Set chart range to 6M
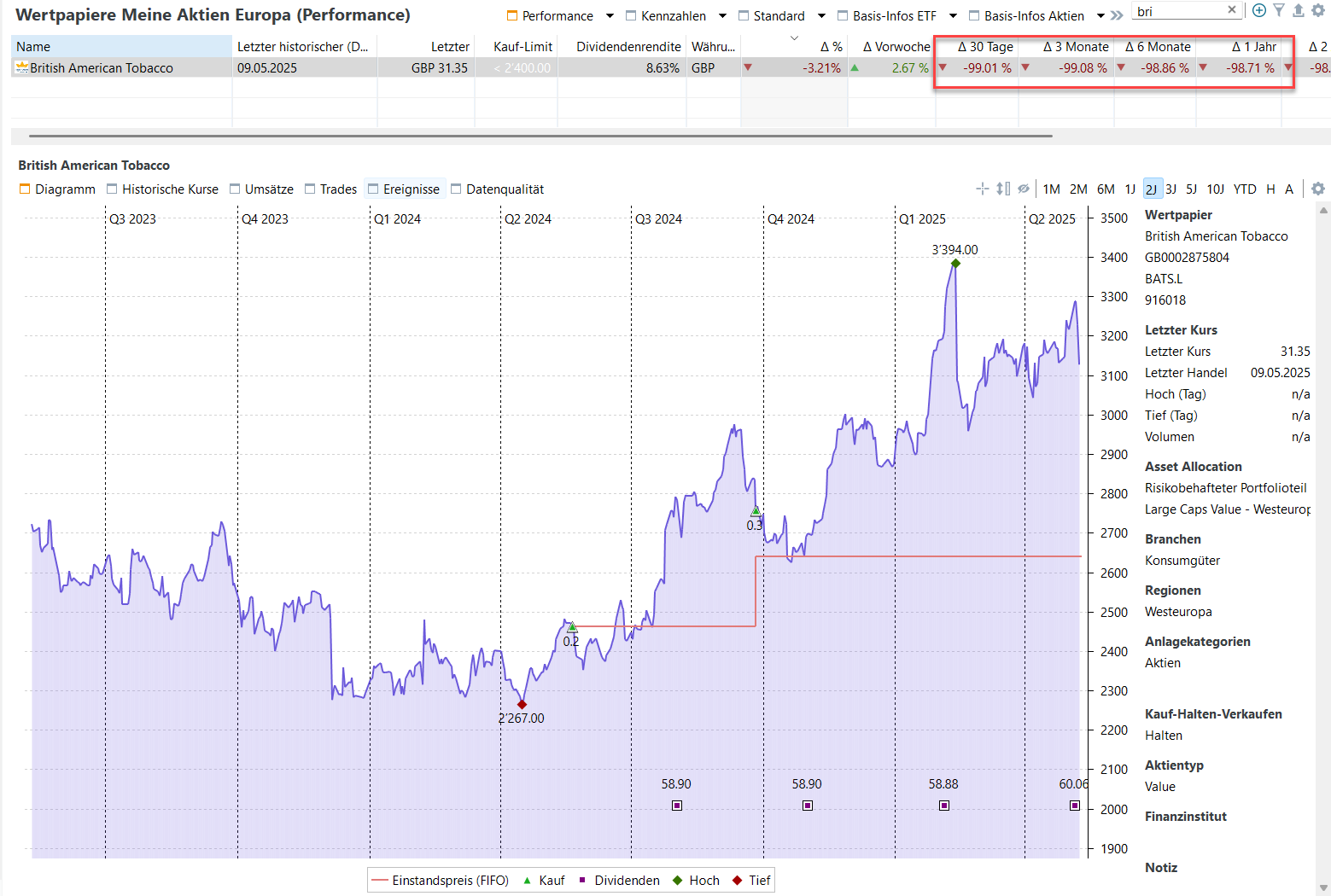The height and width of the screenshot is (896, 1331). pos(1106,189)
